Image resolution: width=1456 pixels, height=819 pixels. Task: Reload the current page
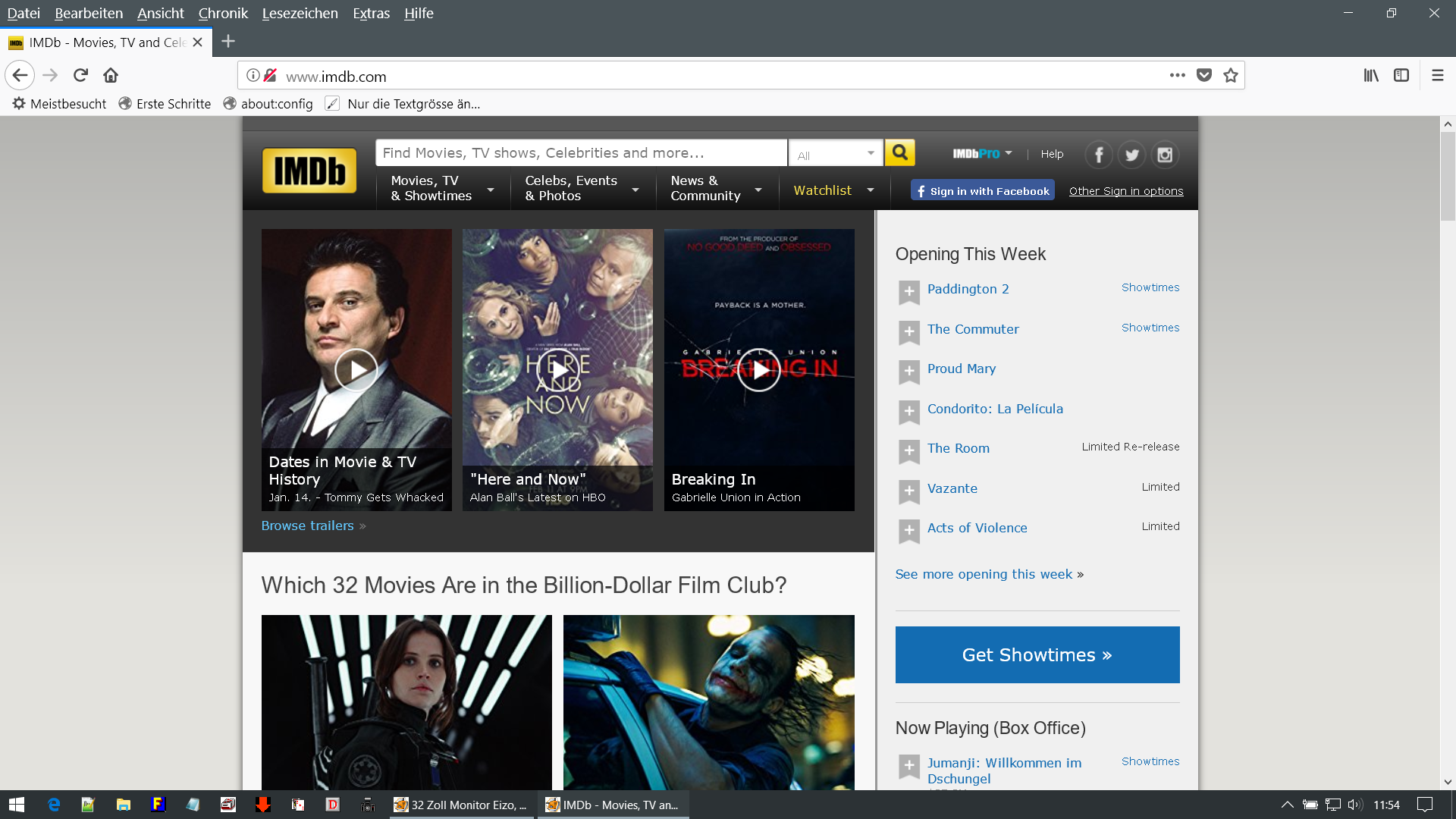80,75
